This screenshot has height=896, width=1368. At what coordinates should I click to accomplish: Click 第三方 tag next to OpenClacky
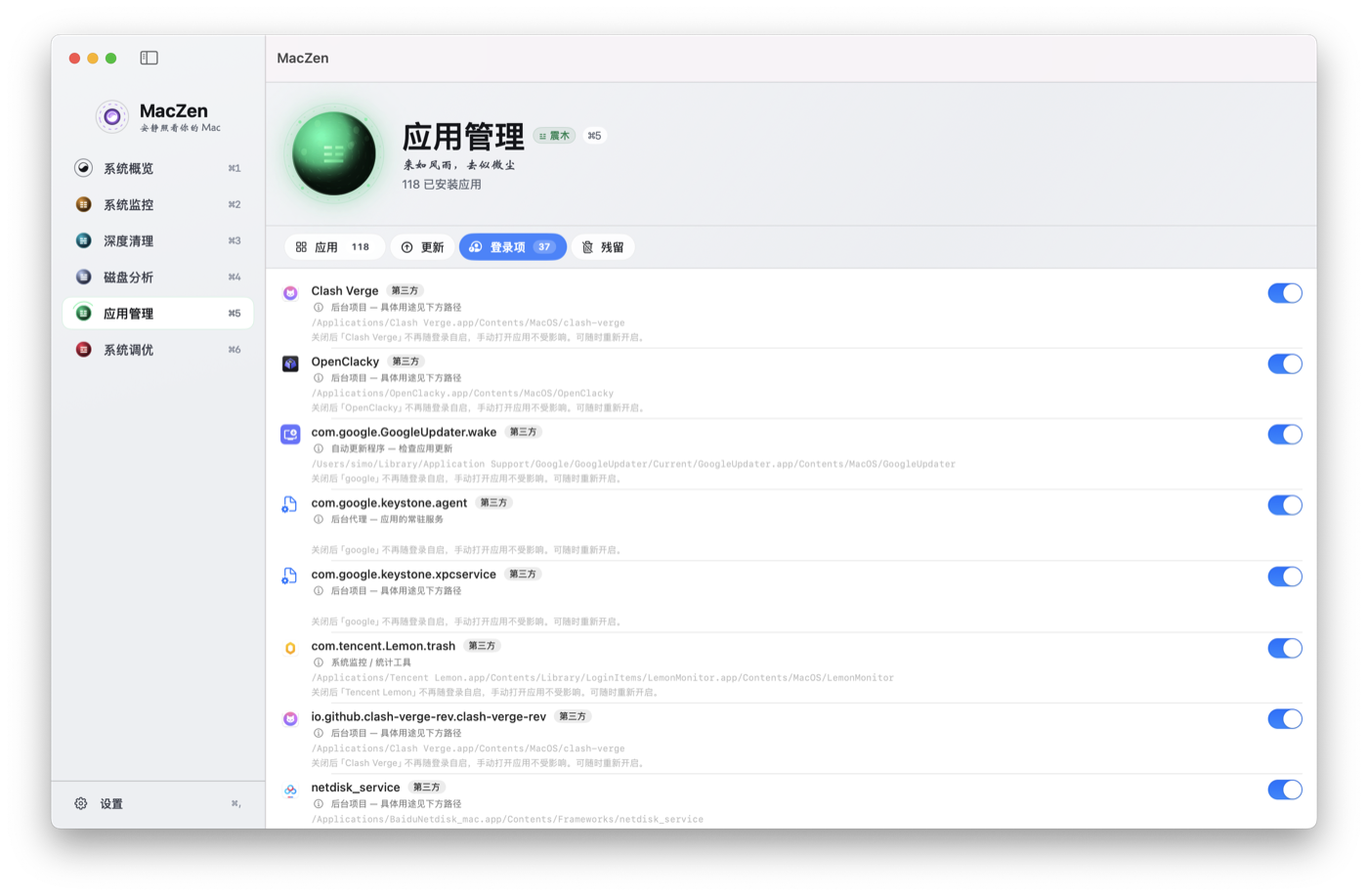pos(406,362)
